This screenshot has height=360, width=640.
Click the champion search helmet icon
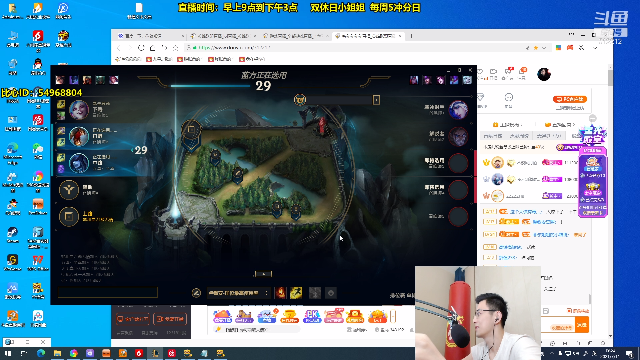click(x=300, y=100)
